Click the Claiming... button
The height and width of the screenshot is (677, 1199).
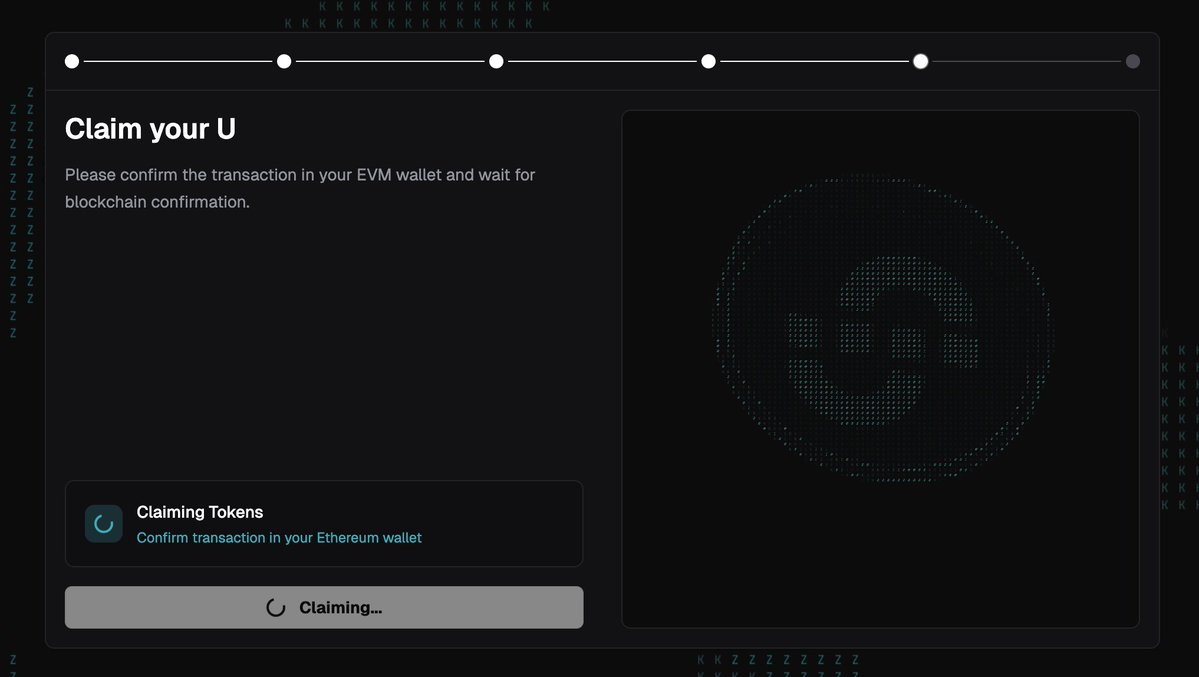coord(323,607)
